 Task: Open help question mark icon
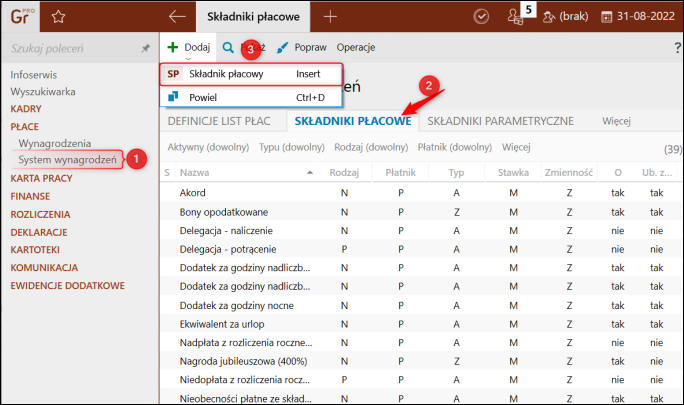point(677,48)
